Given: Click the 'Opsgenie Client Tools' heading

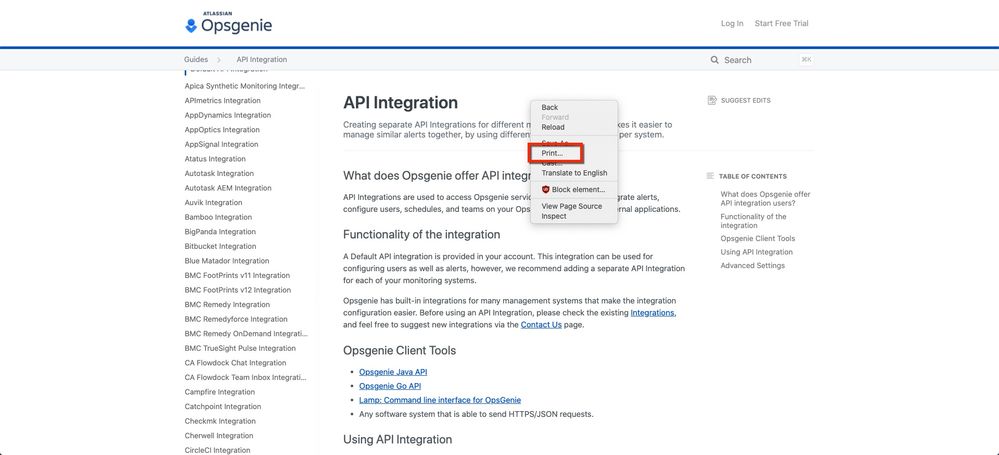Looking at the screenshot, I should [399, 350].
